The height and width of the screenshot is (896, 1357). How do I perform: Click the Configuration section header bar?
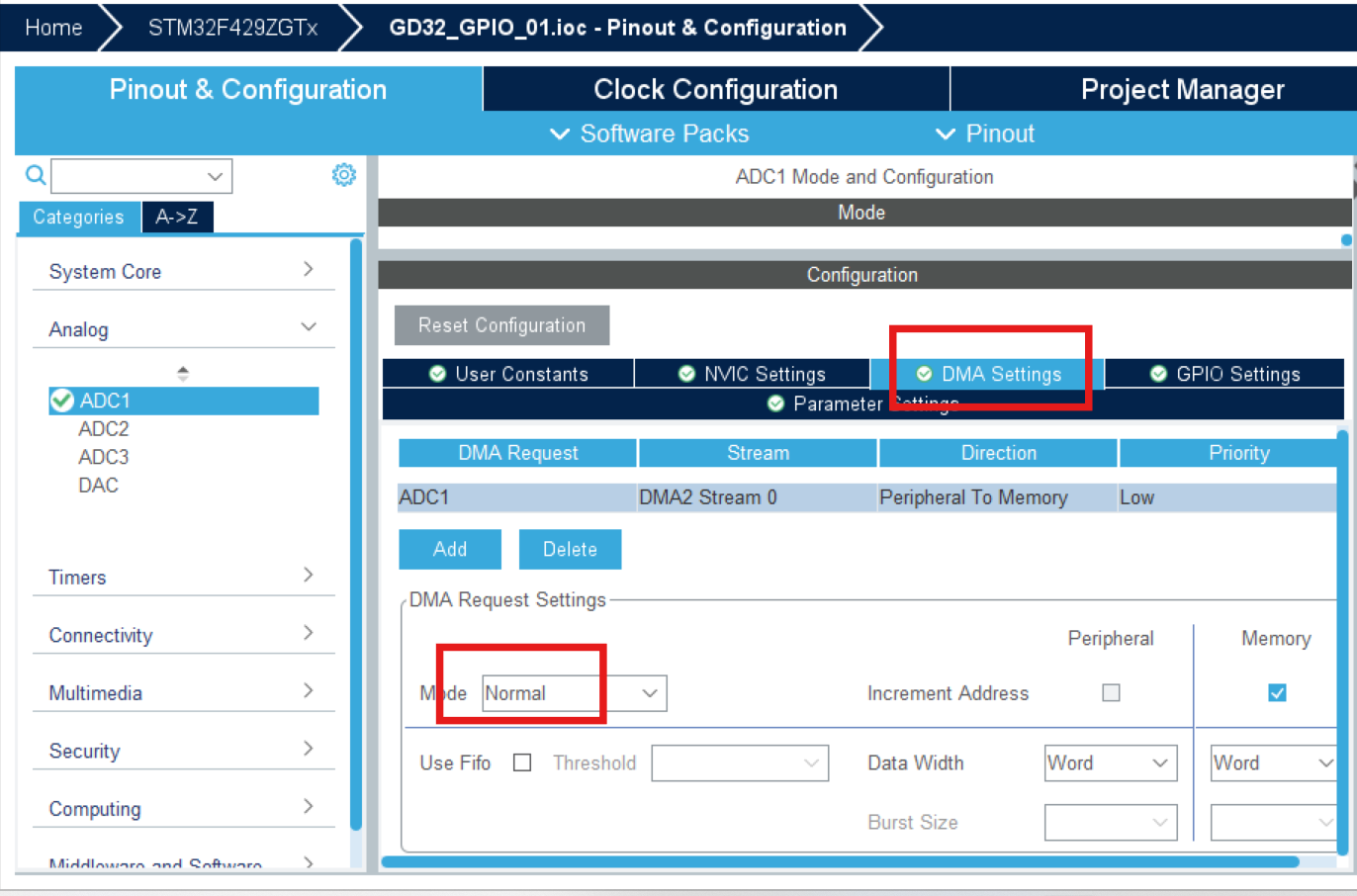pos(864,275)
